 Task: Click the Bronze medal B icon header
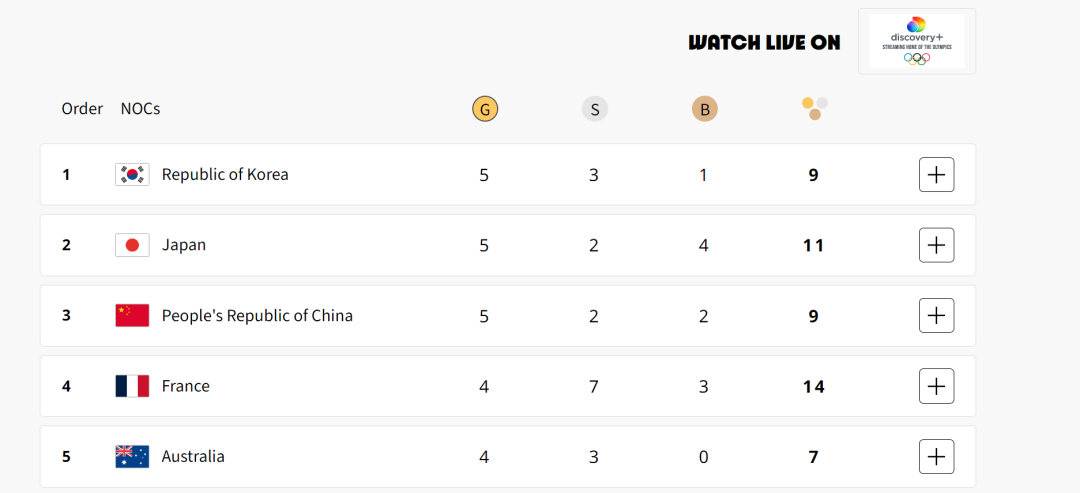pyautogui.click(x=705, y=109)
